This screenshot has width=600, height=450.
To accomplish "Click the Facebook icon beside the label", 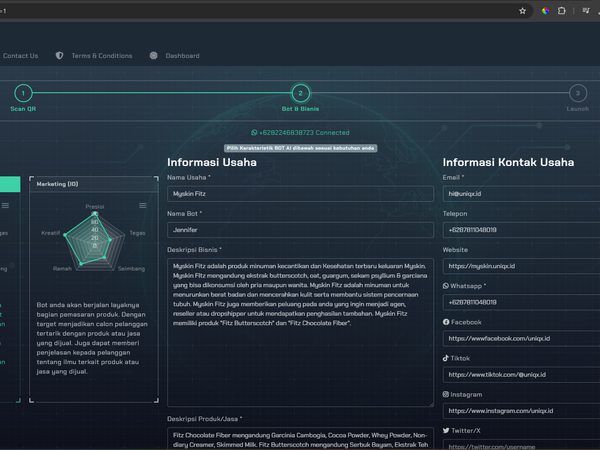I will point(446,322).
